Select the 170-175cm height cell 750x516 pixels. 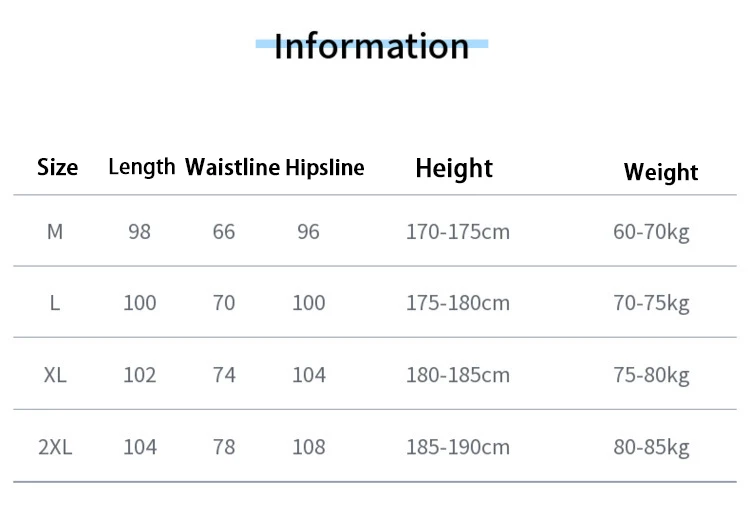(x=458, y=232)
